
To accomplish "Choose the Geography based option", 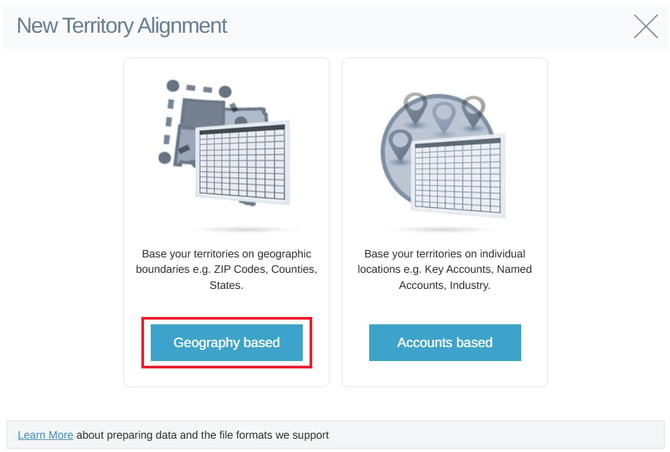I will click(x=226, y=343).
